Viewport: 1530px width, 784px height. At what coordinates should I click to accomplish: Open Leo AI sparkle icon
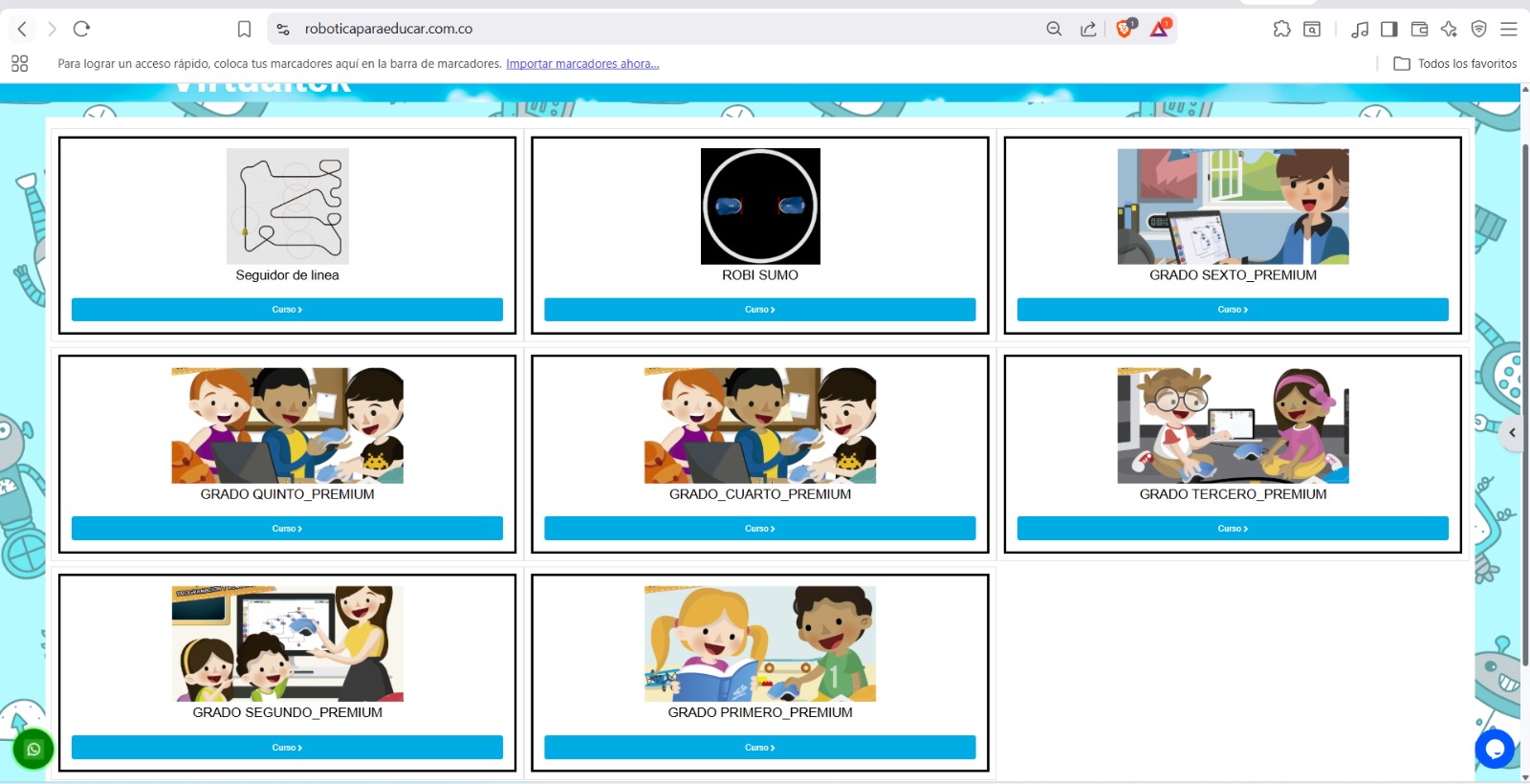[1449, 29]
